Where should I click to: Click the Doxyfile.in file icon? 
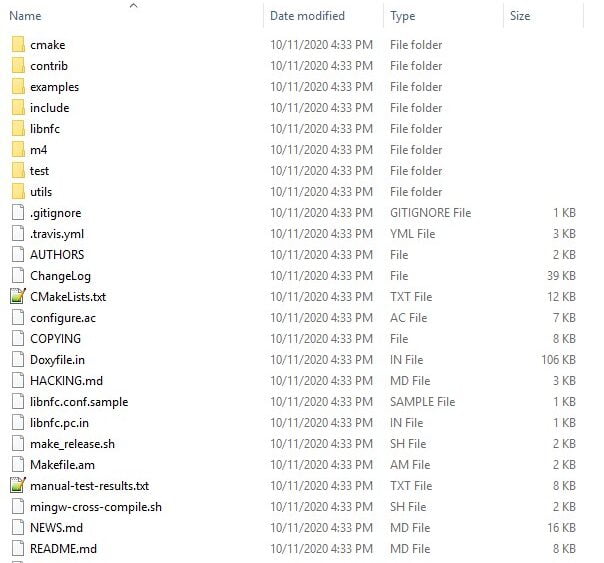pos(18,360)
